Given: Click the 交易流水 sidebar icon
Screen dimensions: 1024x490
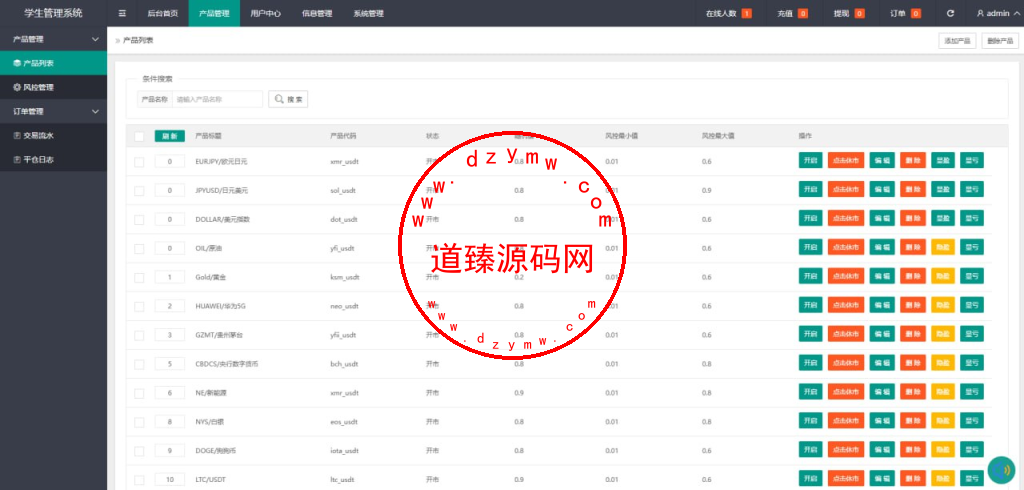Looking at the screenshot, I should pos(17,135).
